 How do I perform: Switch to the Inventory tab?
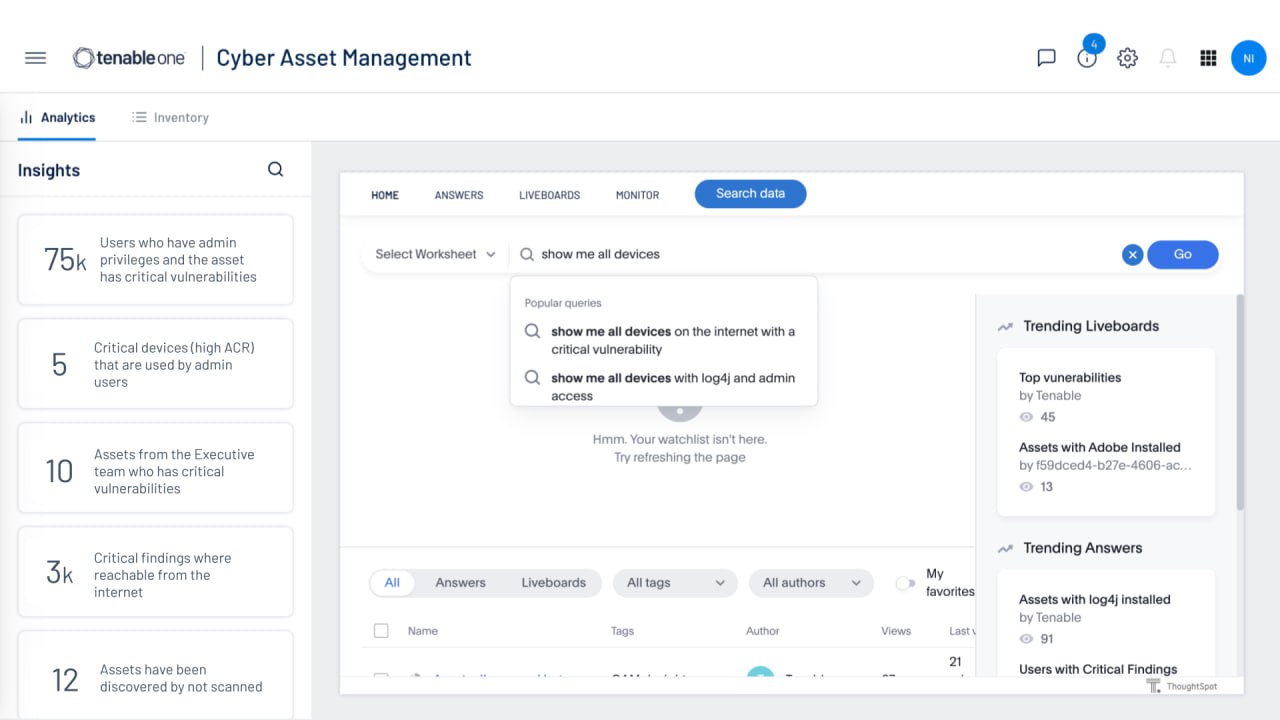coord(170,117)
